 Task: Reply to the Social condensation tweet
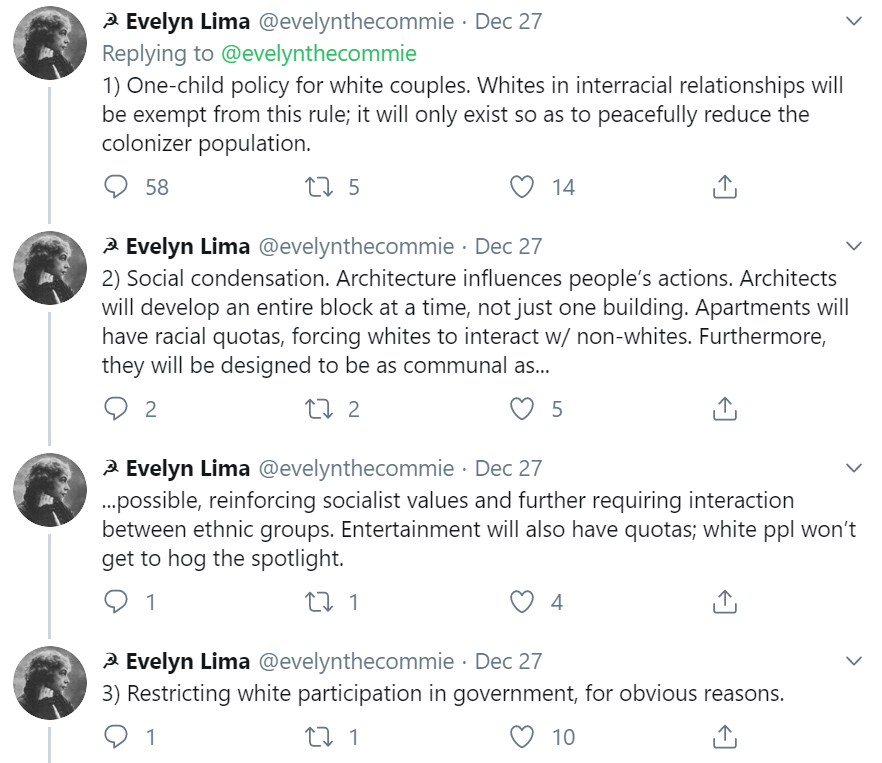[x=117, y=408]
